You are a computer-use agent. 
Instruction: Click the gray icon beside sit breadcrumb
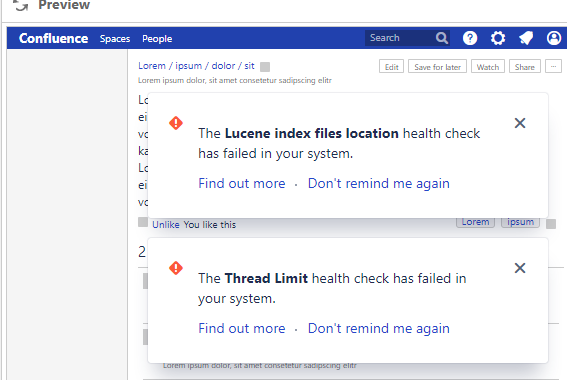(265, 67)
